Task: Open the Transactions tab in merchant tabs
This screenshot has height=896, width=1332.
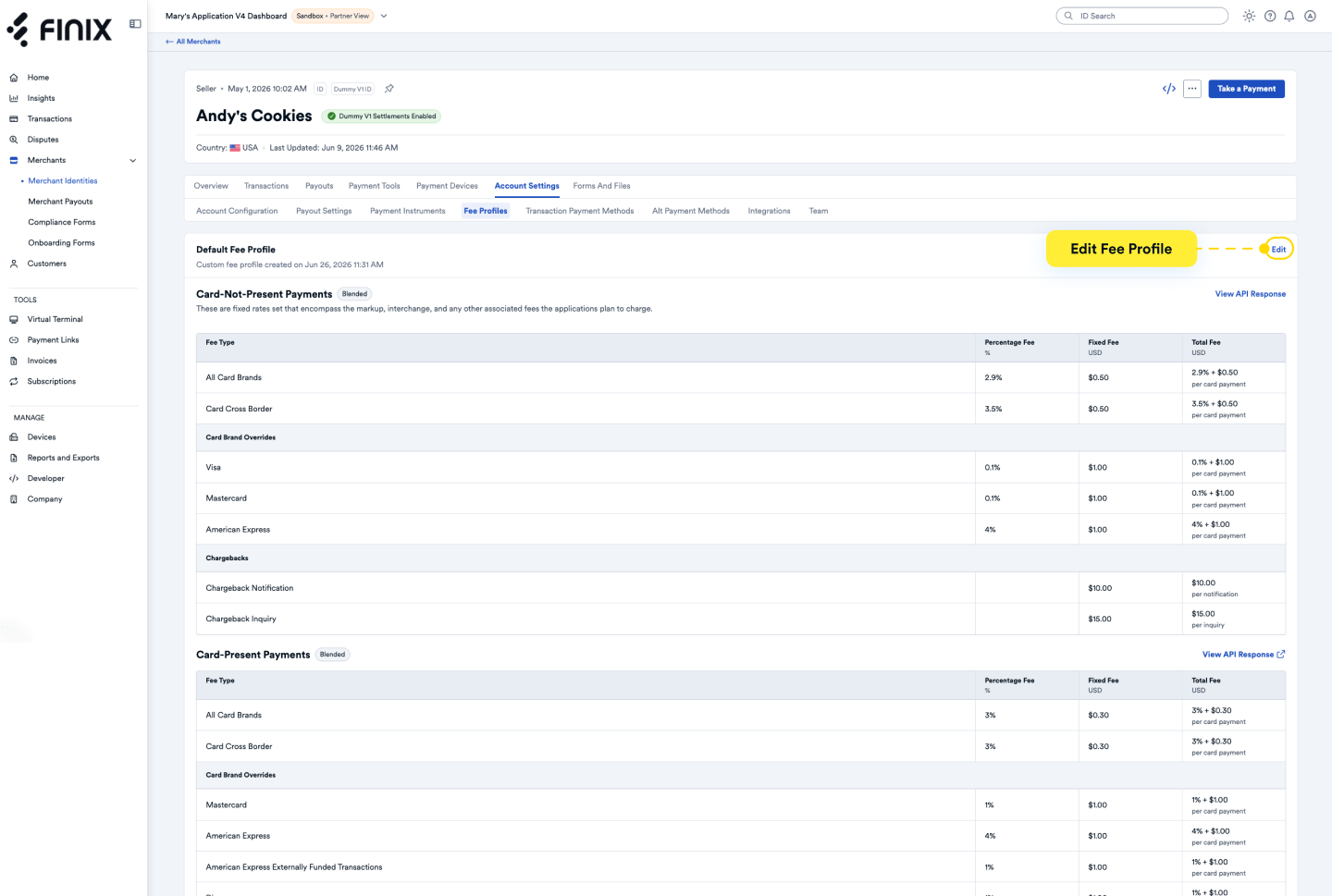Action: (x=266, y=186)
